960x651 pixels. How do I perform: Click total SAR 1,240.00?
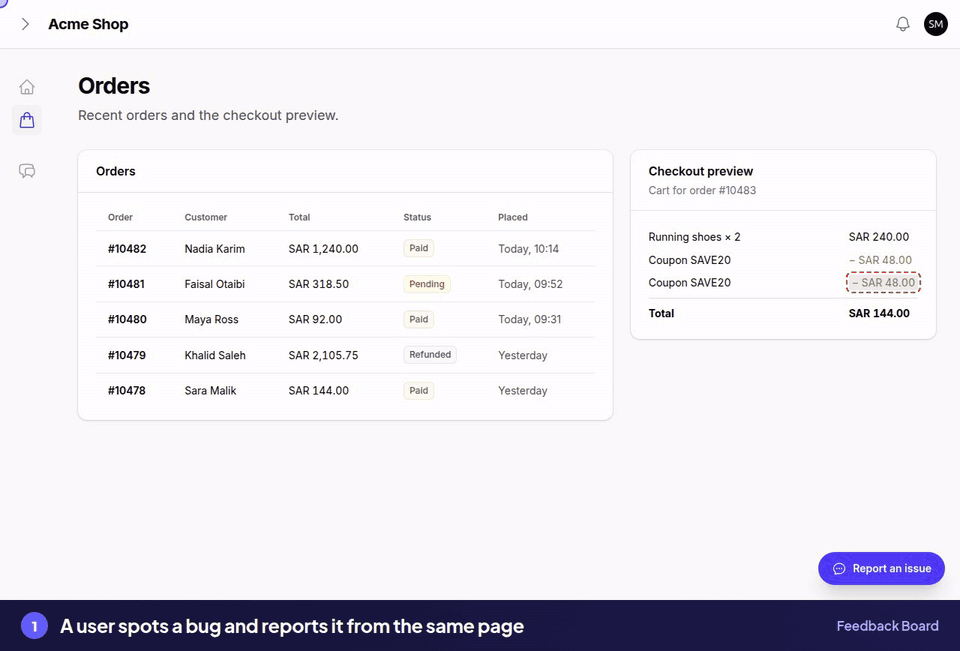coord(323,249)
